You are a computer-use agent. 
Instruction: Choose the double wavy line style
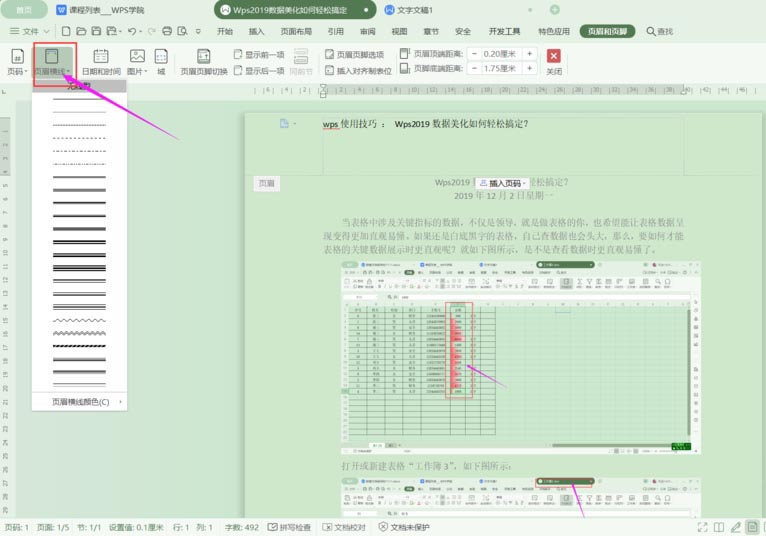point(79,333)
